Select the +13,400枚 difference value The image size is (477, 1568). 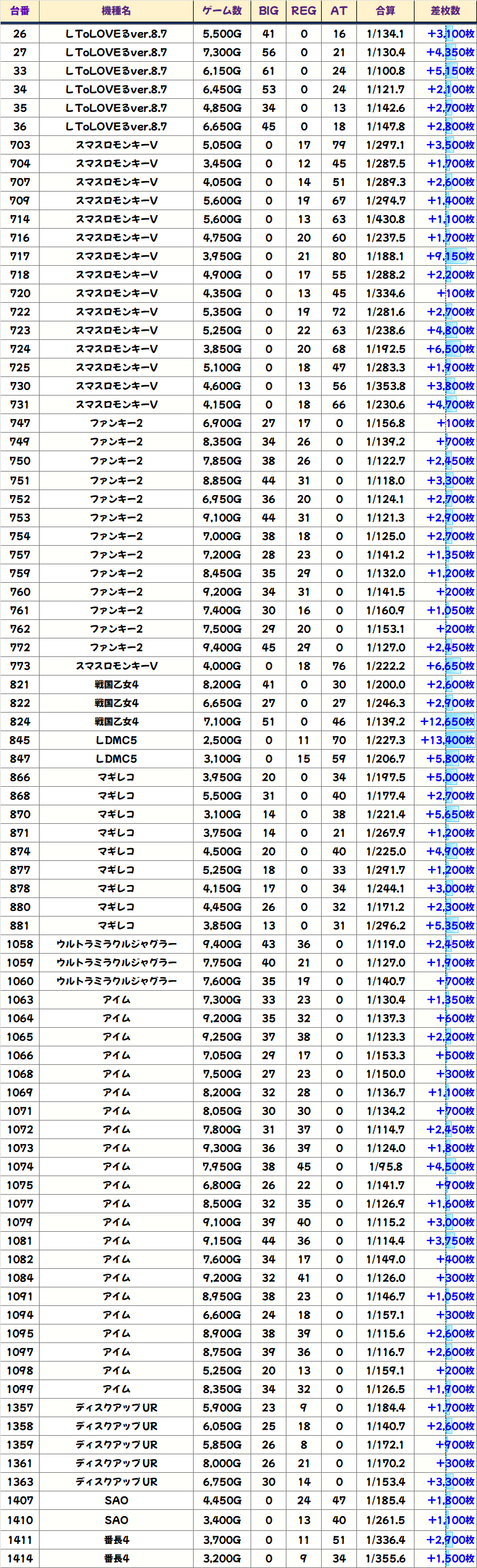coord(447,740)
